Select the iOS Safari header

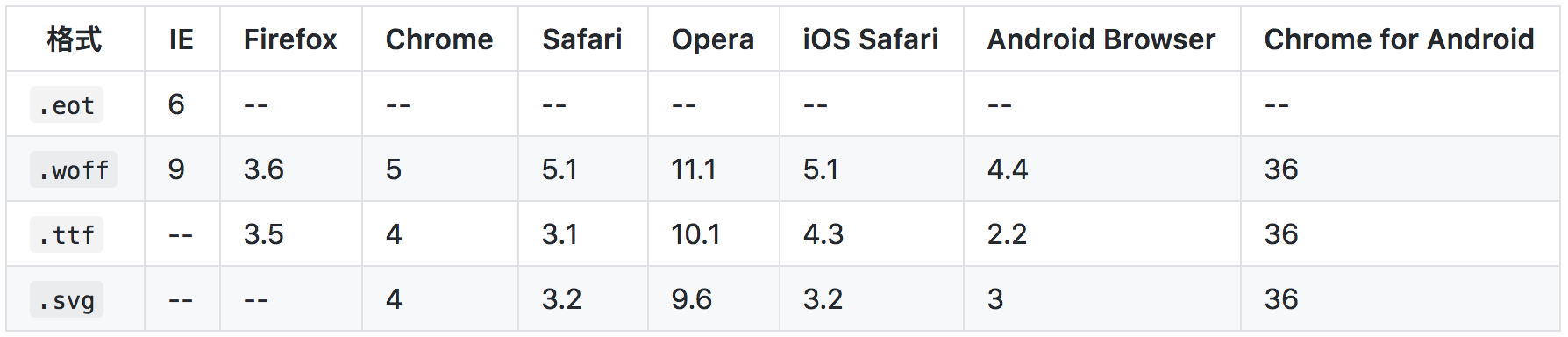tap(871, 39)
